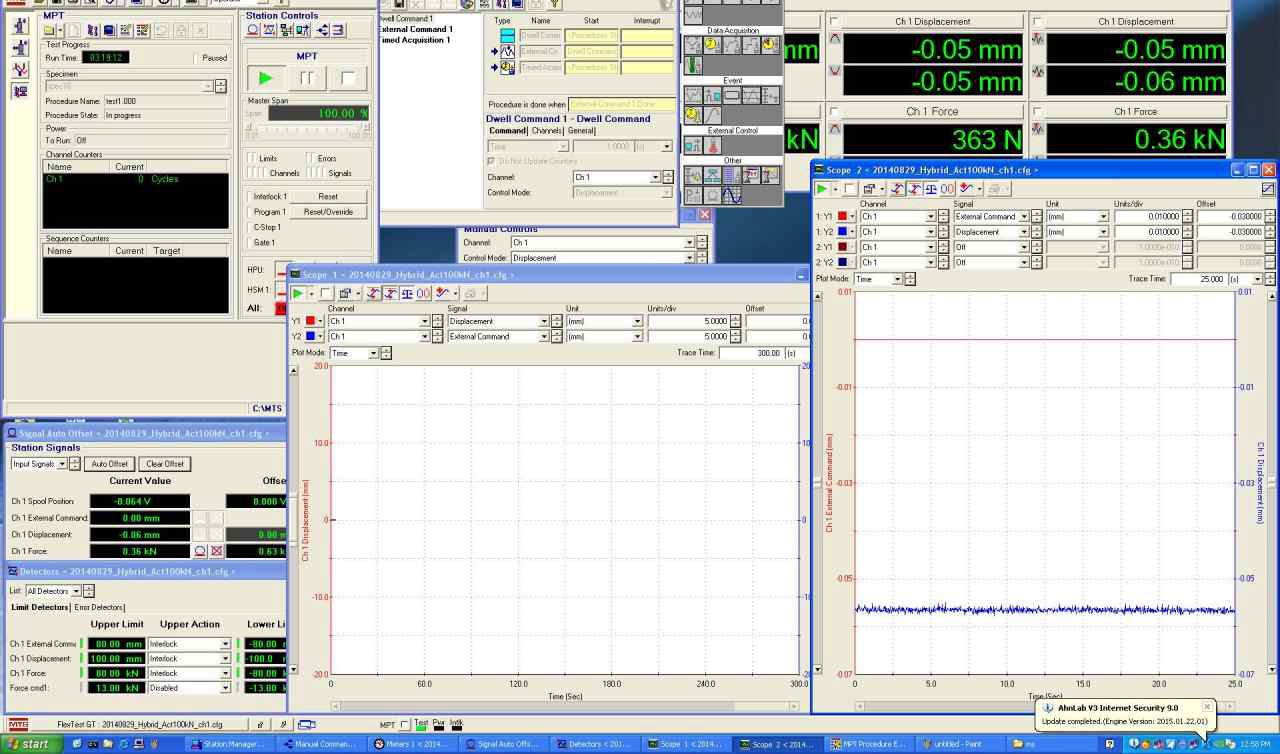Click the Timed Acquisition clock icon in procedure table
The height and width of the screenshot is (754, 1280).
(x=507, y=67)
